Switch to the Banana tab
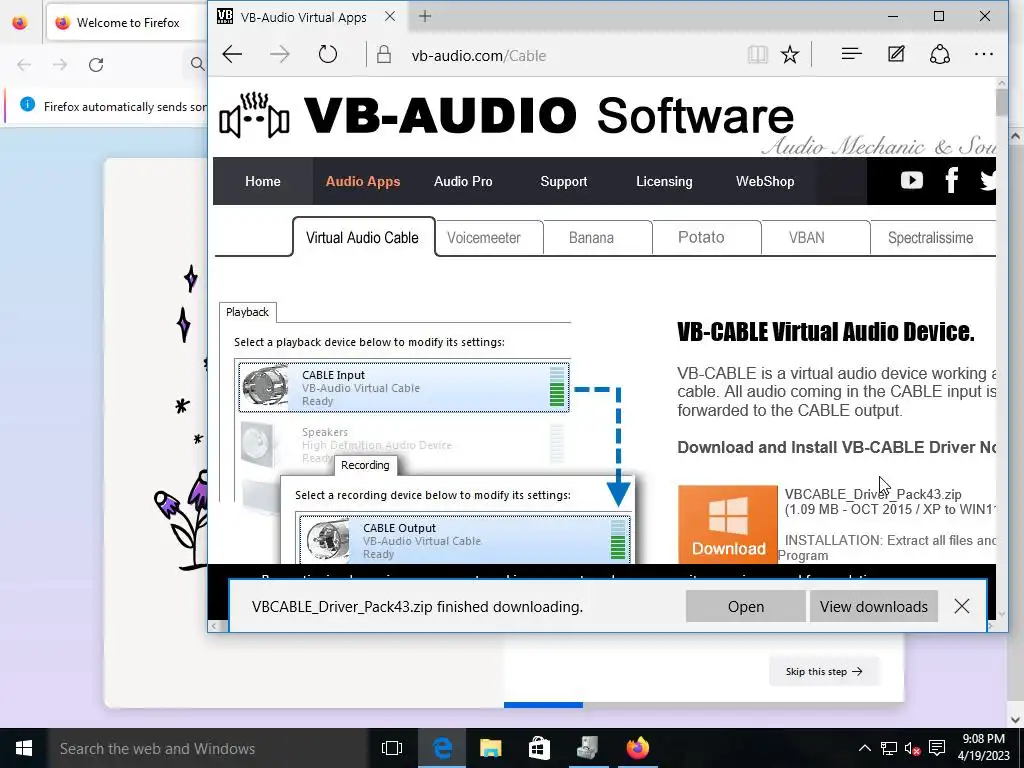The width and height of the screenshot is (1024, 768). point(591,238)
